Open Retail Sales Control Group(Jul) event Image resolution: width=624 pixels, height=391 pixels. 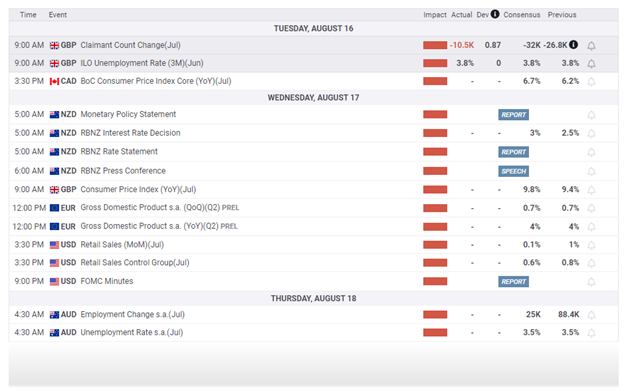[x=135, y=263]
